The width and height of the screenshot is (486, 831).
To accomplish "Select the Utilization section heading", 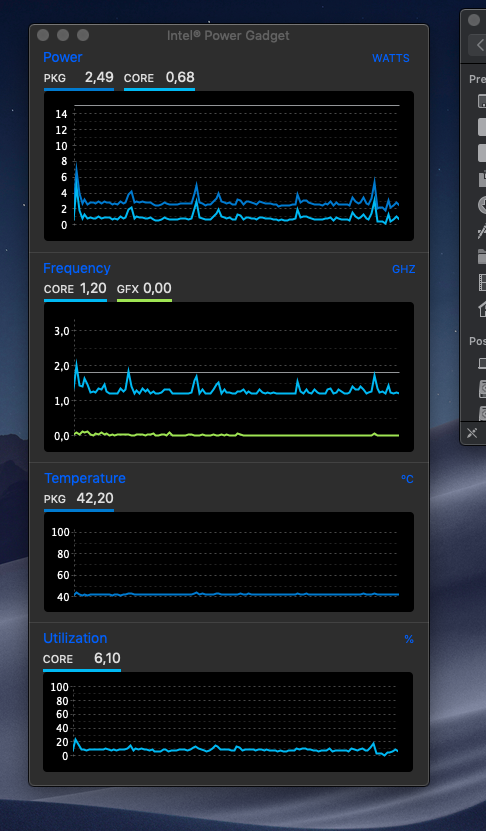I will click(x=75, y=638).
